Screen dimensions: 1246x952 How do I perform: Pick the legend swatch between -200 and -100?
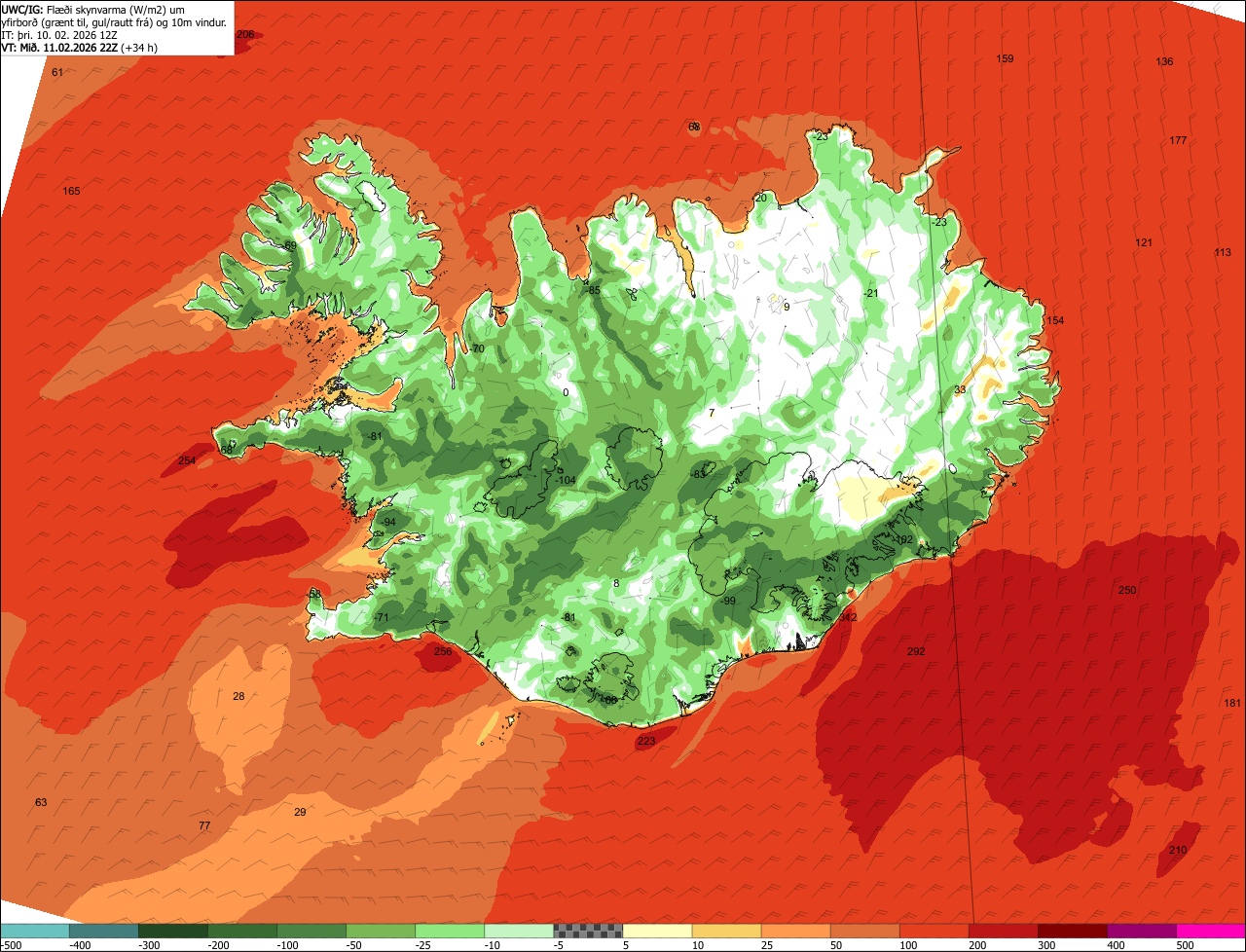[x=242, y=931]
